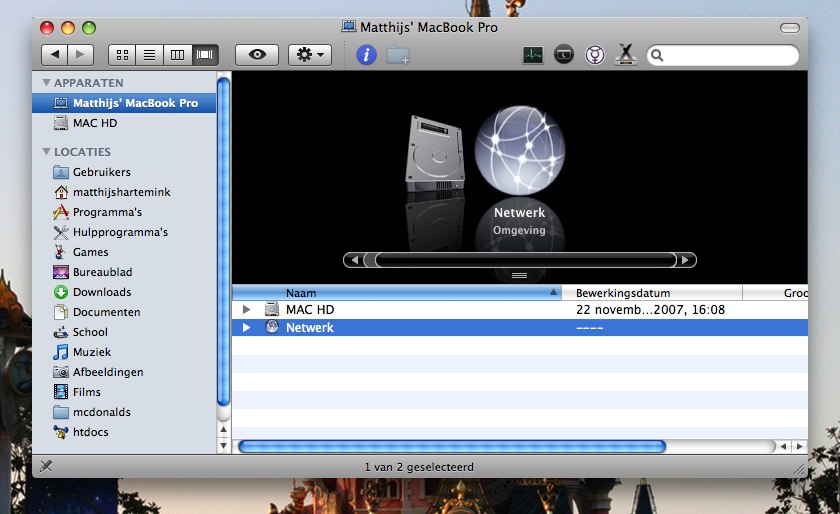Click the Cover Flow scrubber thumb
The image size is (840, 514).
(526, 260)
